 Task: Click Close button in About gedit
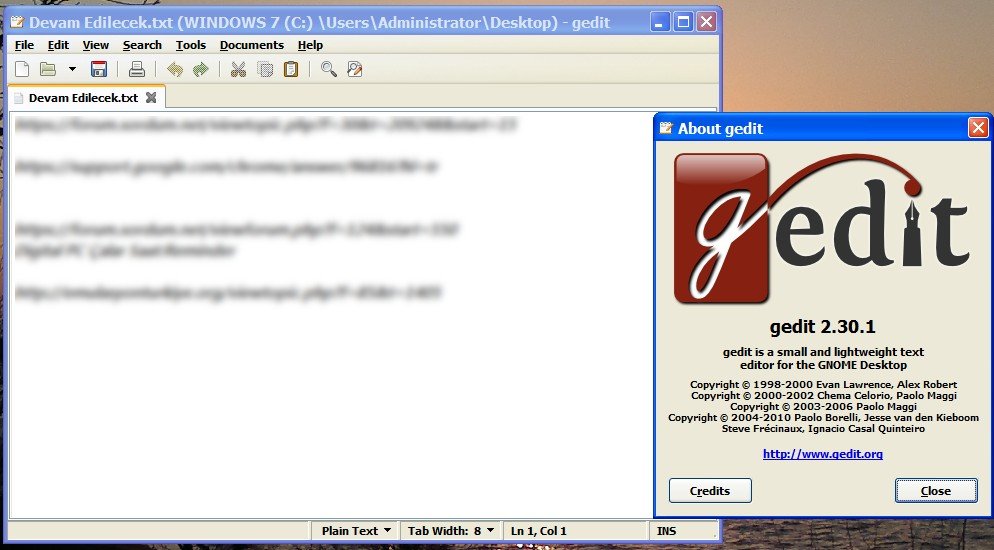(x=936, y=490)
